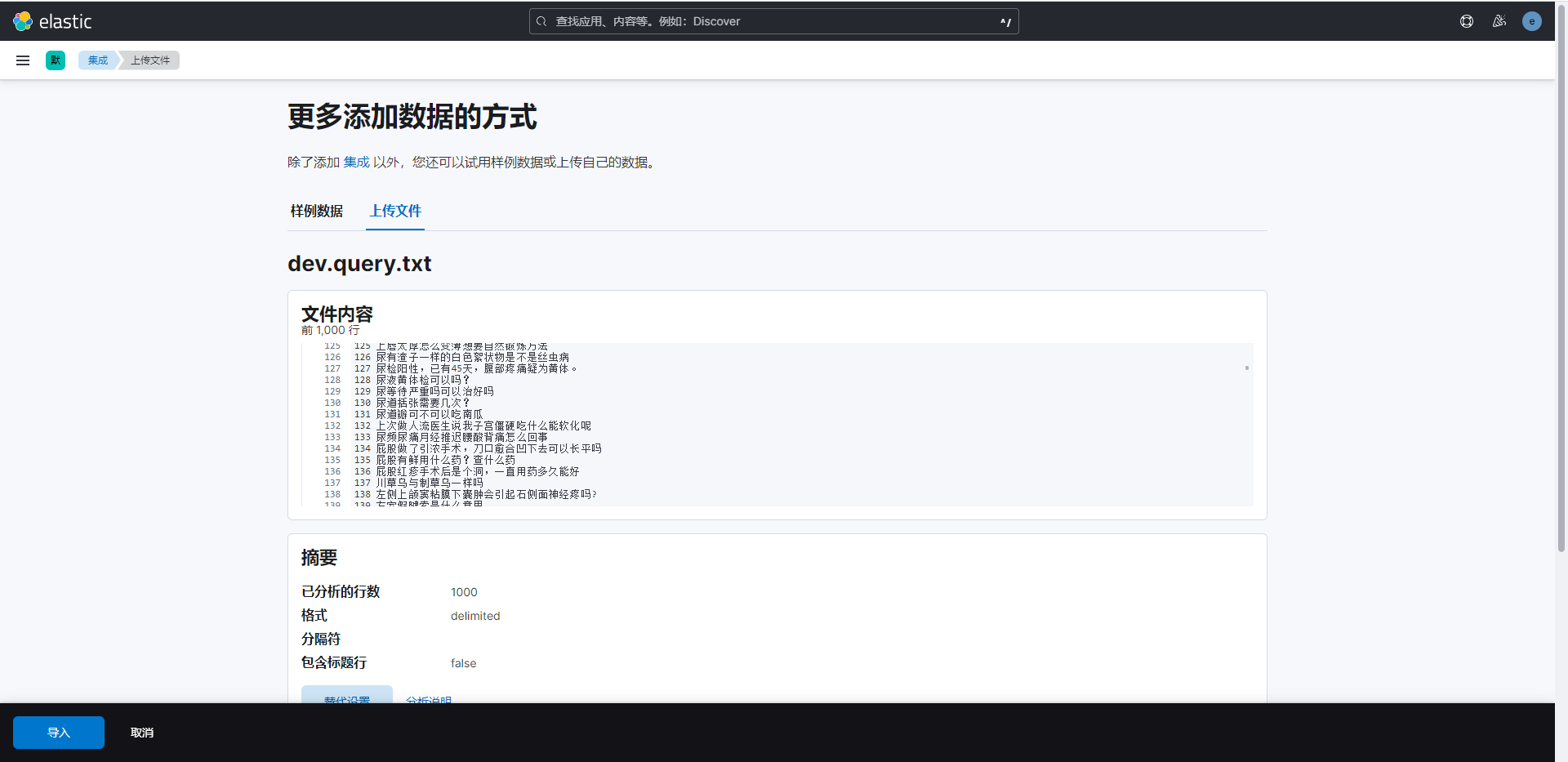Screen dimensions: 1568x762
Task: Open the help menu lifebuoy icon
Action: click(x=1467, y=21)
